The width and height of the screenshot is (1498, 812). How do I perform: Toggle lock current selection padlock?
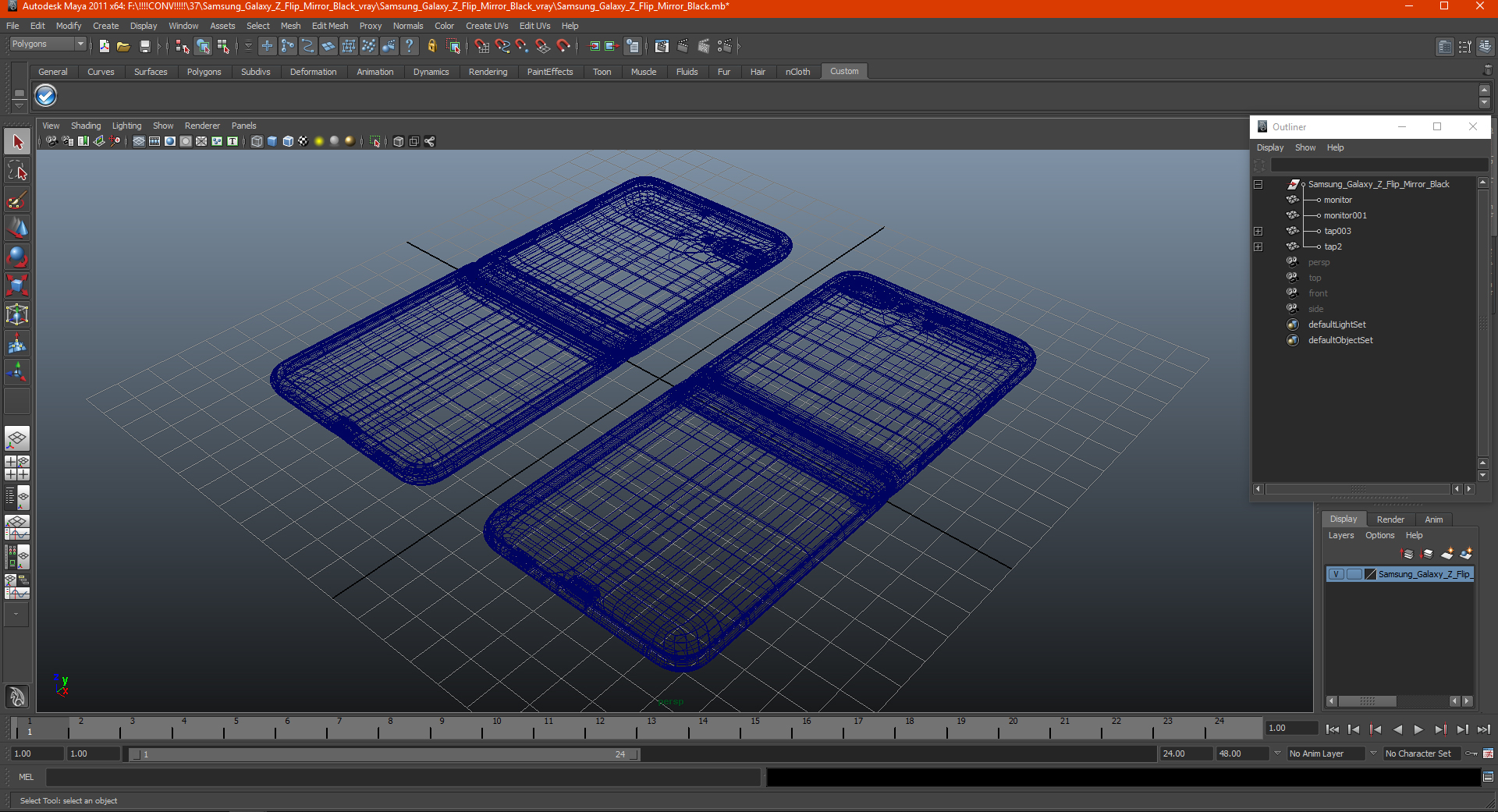[431, 46]
